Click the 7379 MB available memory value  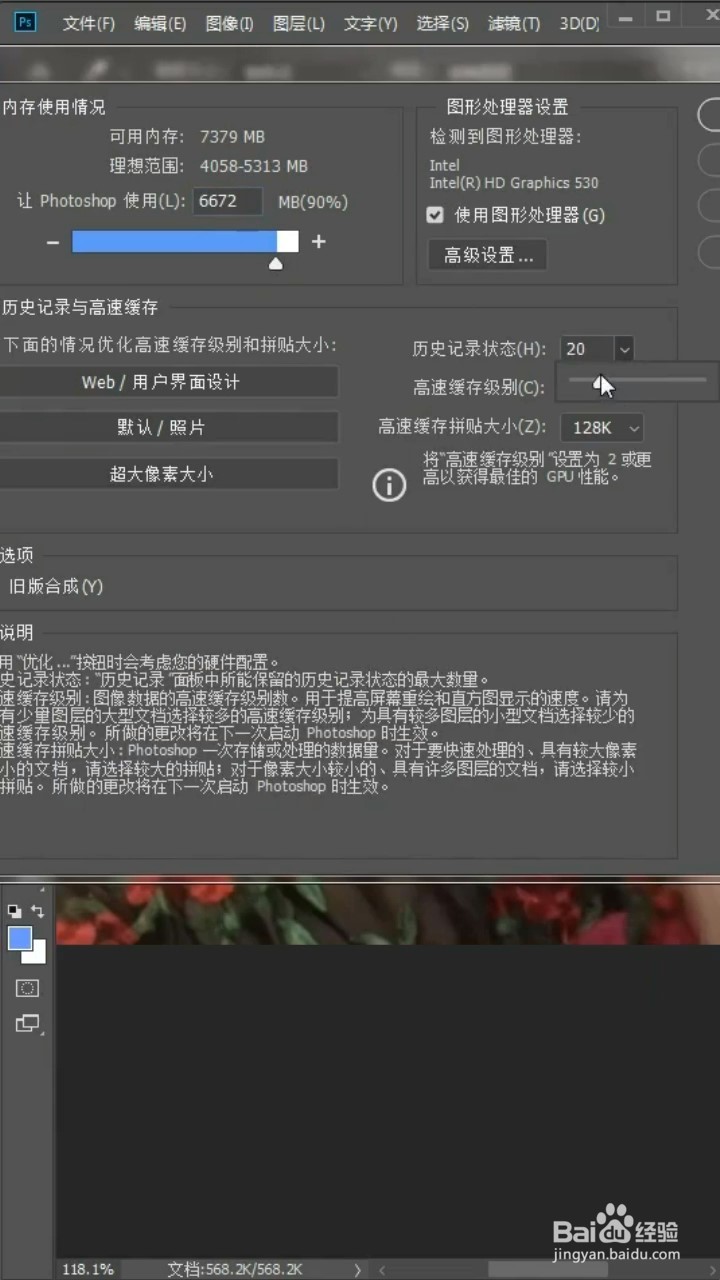233,137
